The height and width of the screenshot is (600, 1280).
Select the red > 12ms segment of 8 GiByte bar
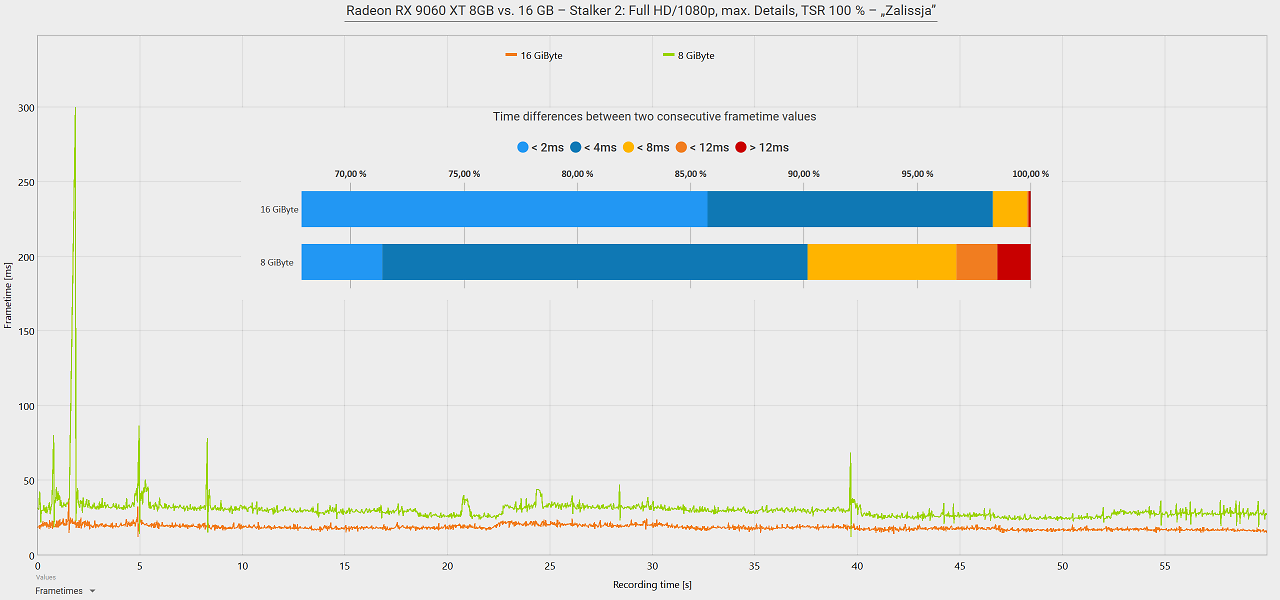(x=1014, y=261)
